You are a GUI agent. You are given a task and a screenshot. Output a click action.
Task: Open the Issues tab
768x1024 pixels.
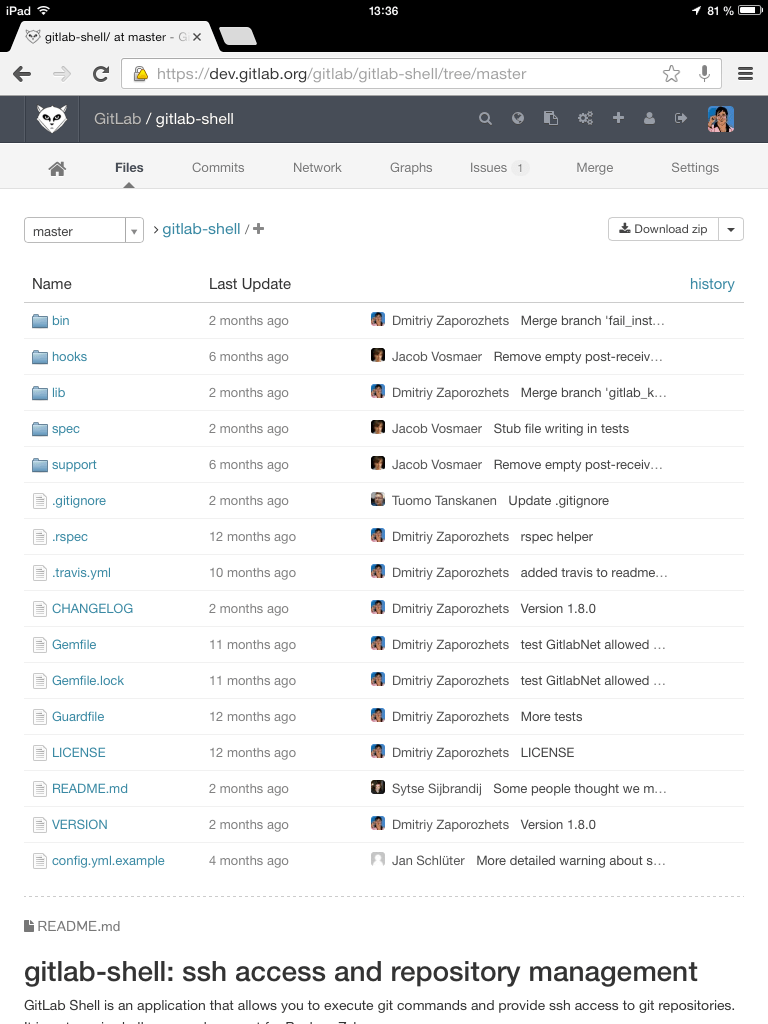498,168
